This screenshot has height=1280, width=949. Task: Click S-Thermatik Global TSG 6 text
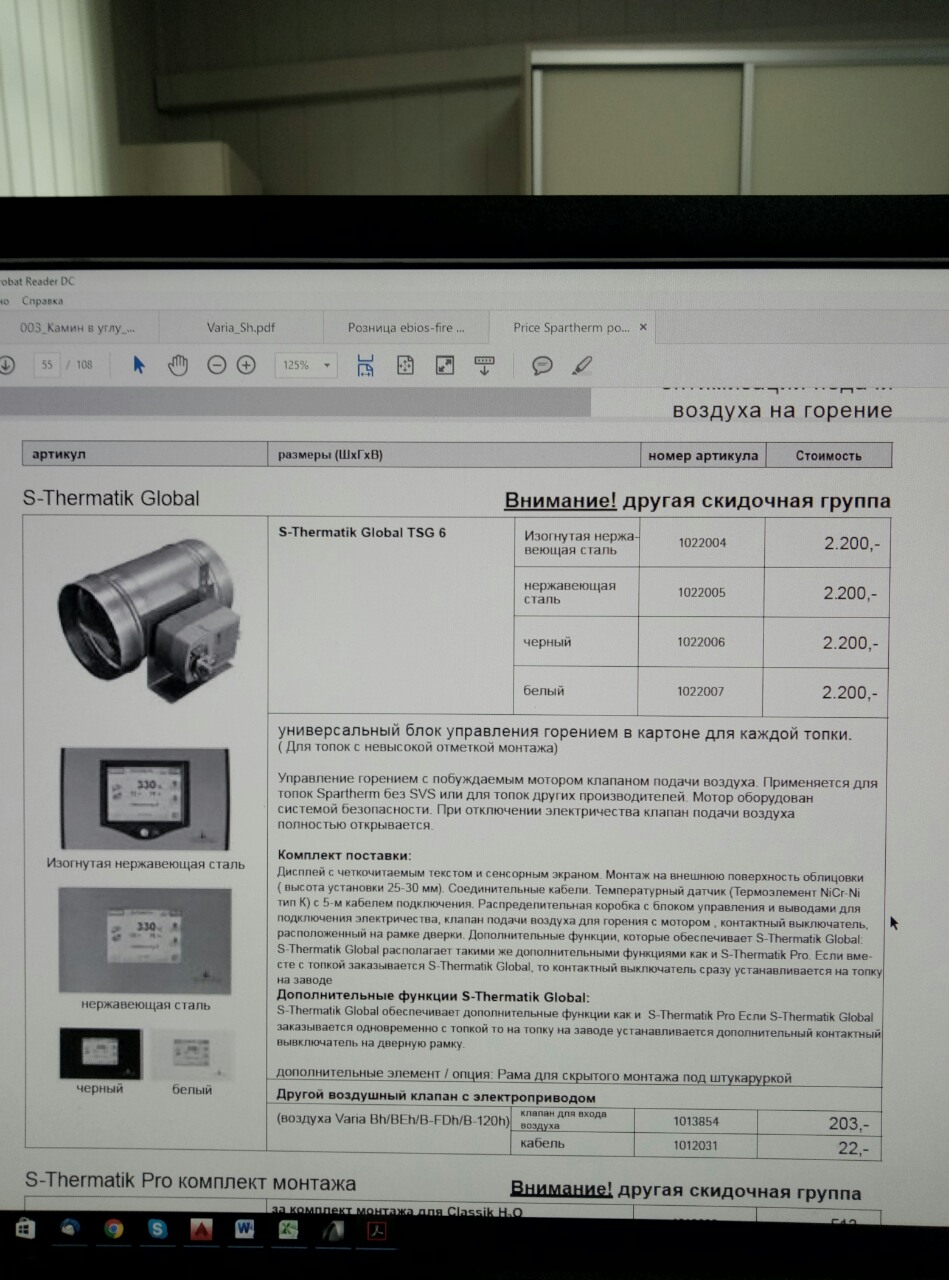(x=362, y=532)
